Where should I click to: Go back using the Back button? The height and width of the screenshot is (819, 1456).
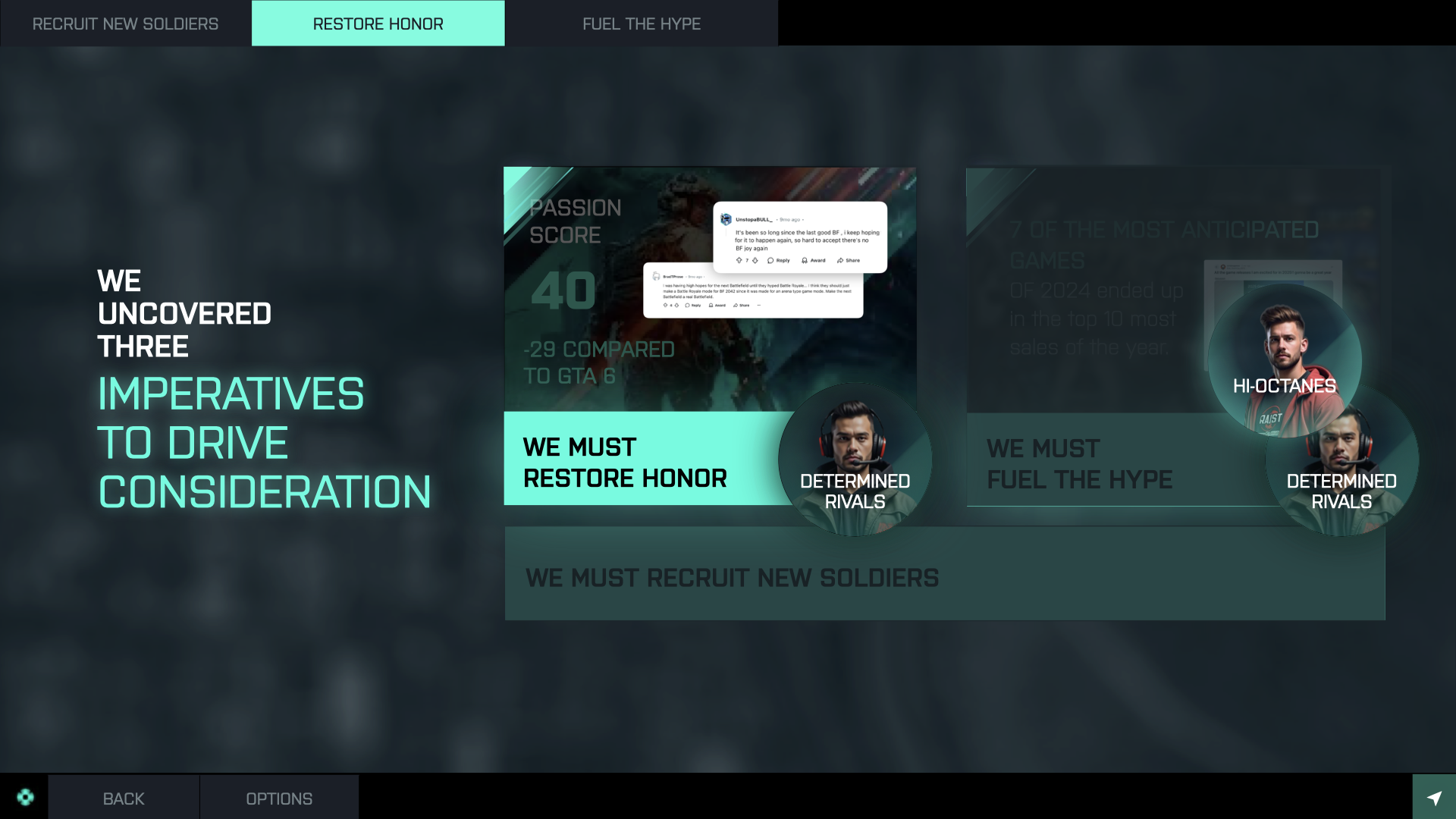click(124, 799)
